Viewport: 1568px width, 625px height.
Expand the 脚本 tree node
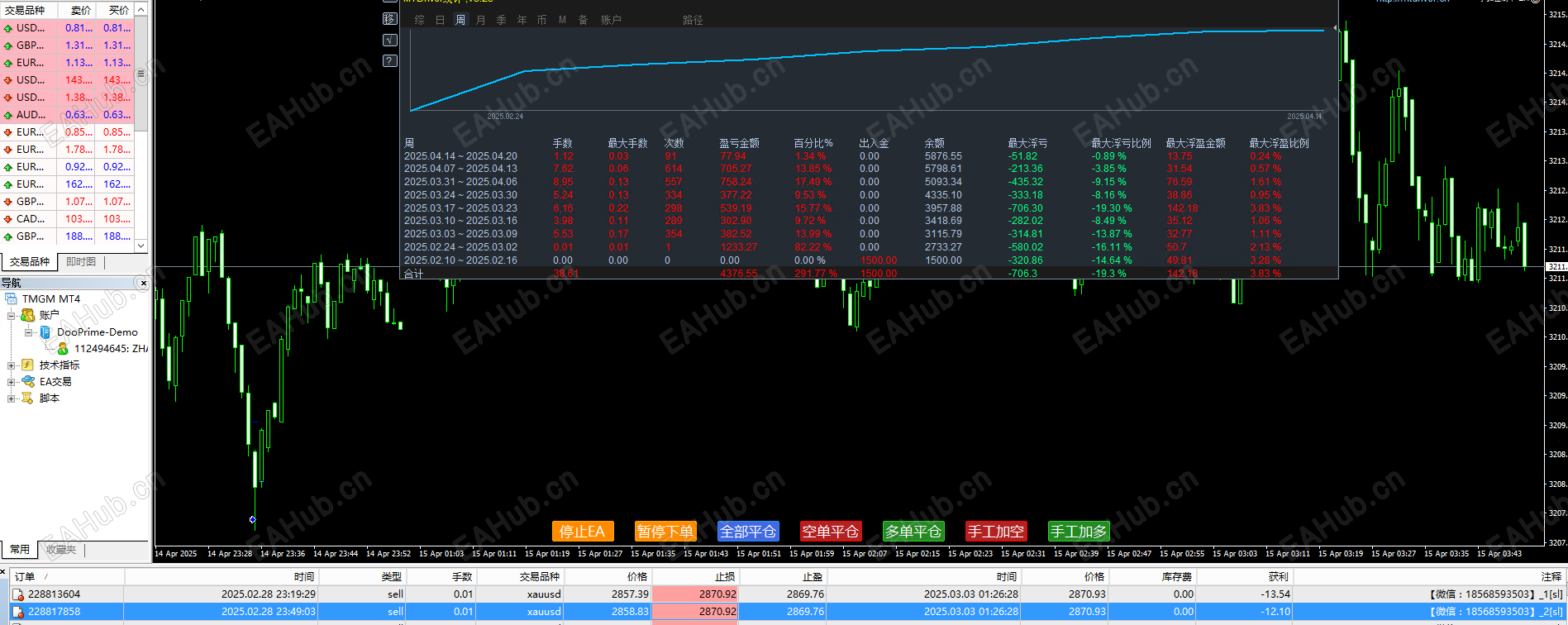[12, 398]
